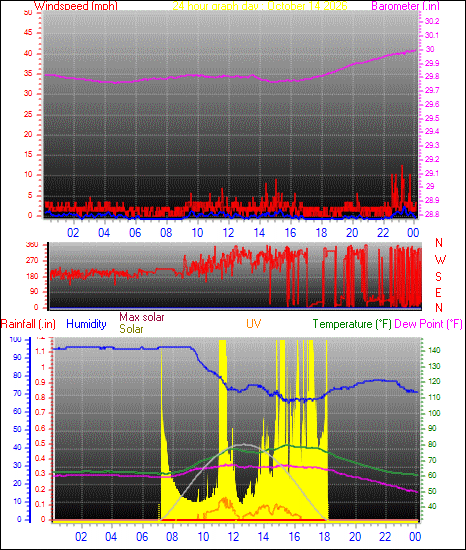Select the 29.5 barometer axis value

432,118
